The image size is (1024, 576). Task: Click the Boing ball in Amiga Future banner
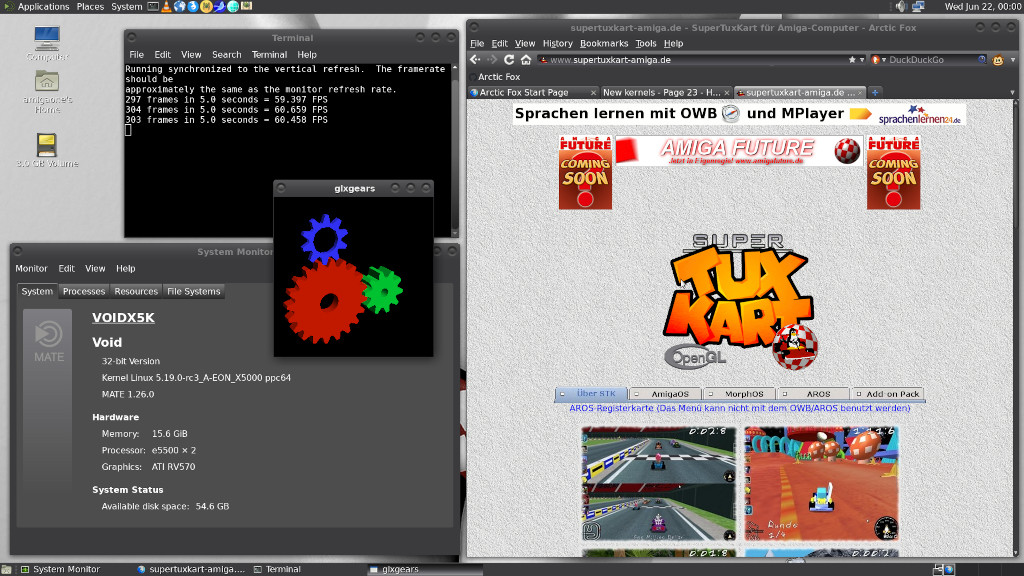847,151
